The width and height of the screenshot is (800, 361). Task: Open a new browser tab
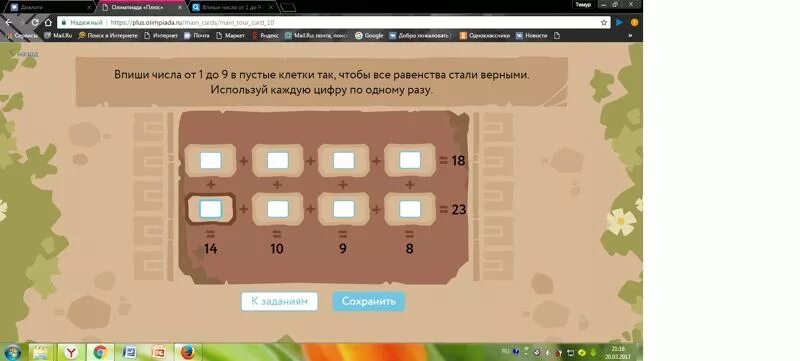click(288, 7)
